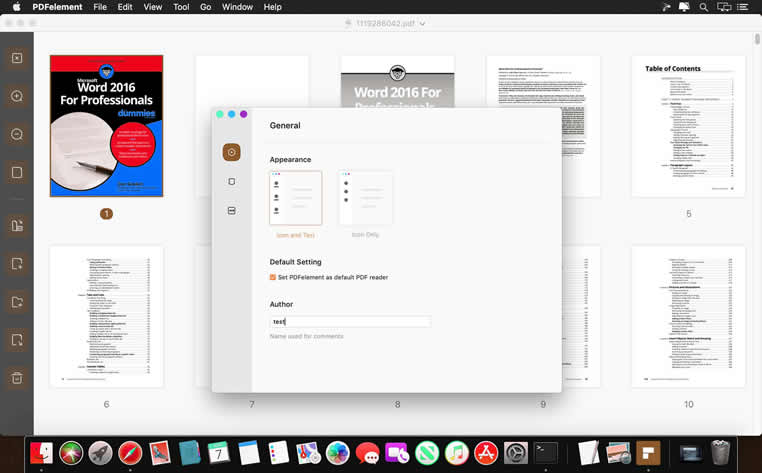Delete page using the trash icon in sidebar
Viewport: 762px width, 473px height.
tap(17, 378)
